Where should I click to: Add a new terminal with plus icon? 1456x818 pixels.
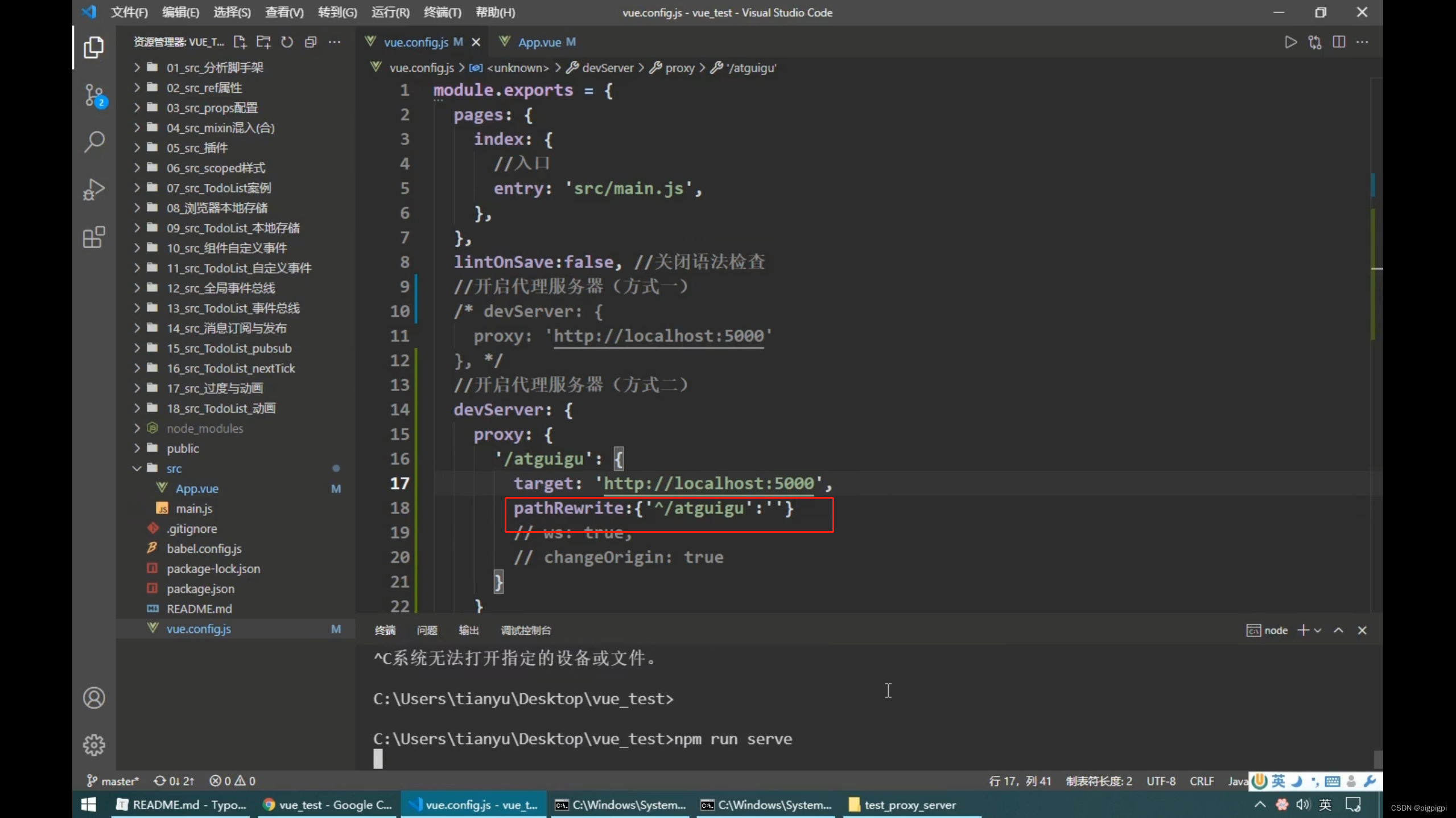[1303, 630]
